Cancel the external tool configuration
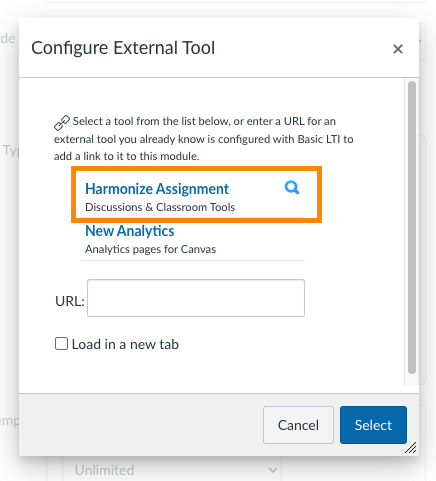Screen dimensions: 436x481 298,425
